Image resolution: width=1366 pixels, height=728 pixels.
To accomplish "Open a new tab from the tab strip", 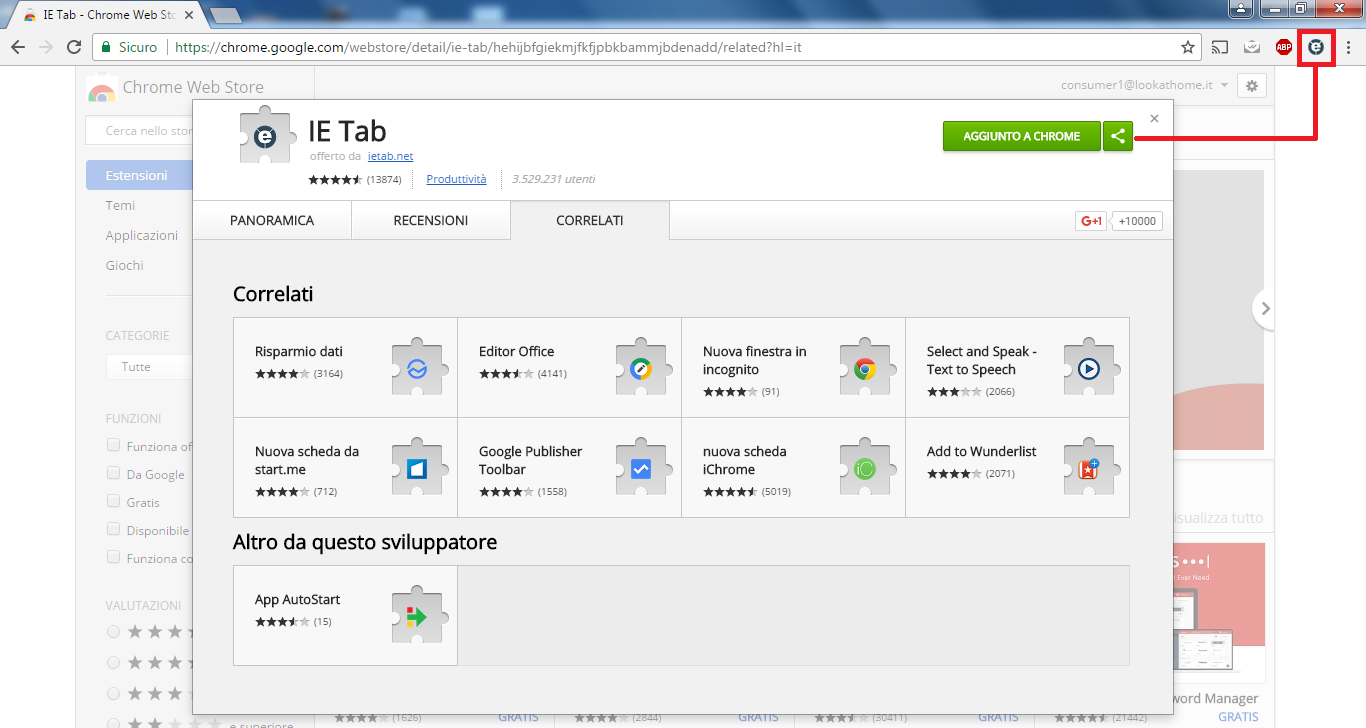I will pos(224,15).
